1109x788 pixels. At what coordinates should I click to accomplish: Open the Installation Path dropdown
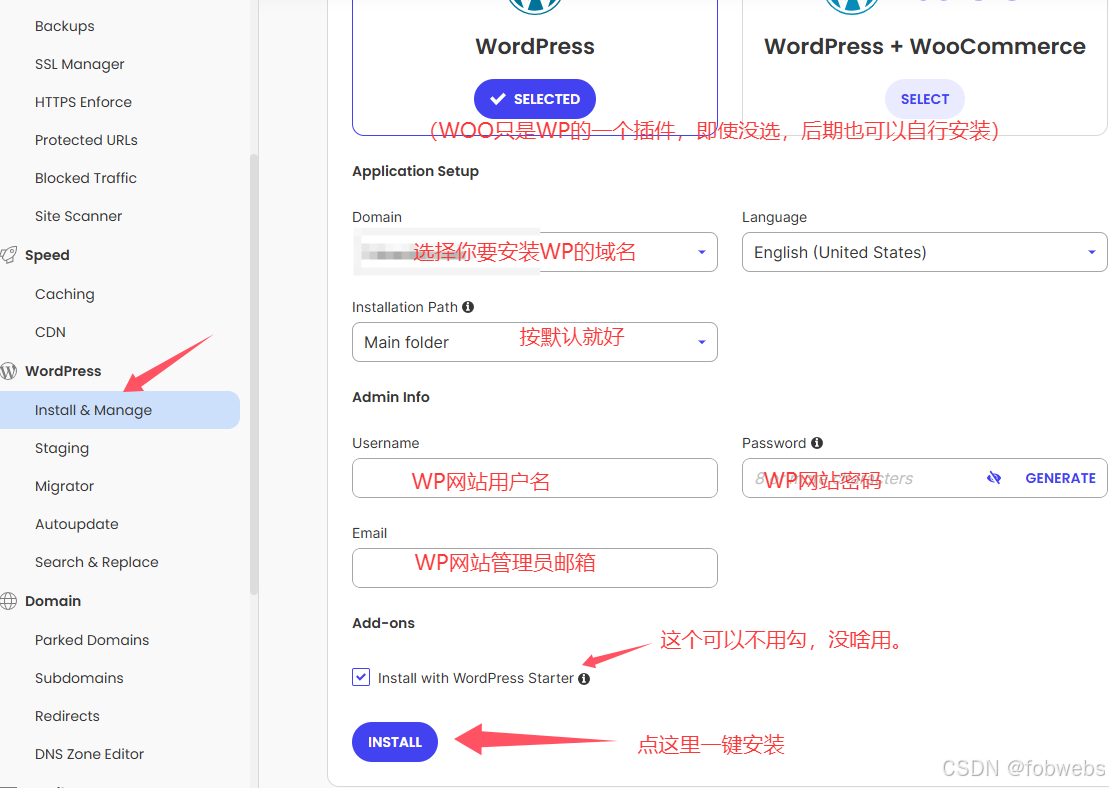(535, 342)
